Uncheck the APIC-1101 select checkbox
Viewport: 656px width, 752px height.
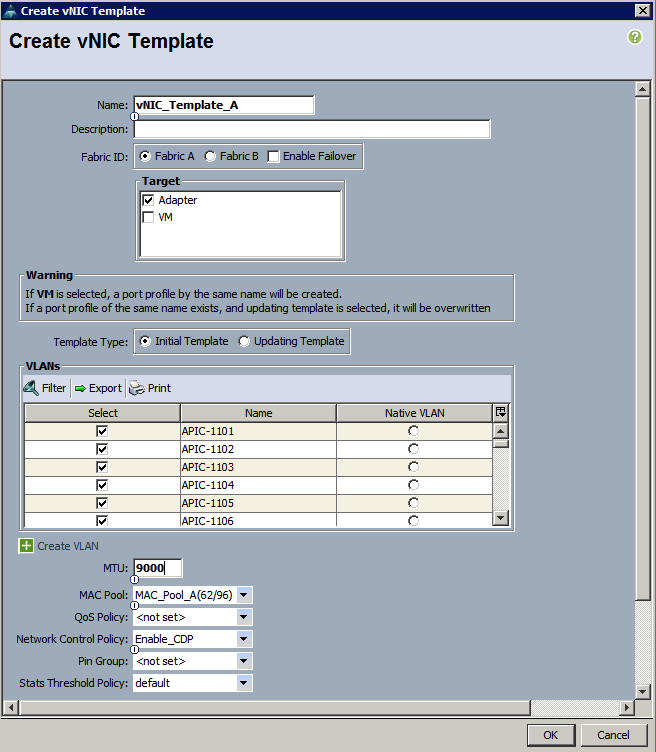click(x=102, y=431)
